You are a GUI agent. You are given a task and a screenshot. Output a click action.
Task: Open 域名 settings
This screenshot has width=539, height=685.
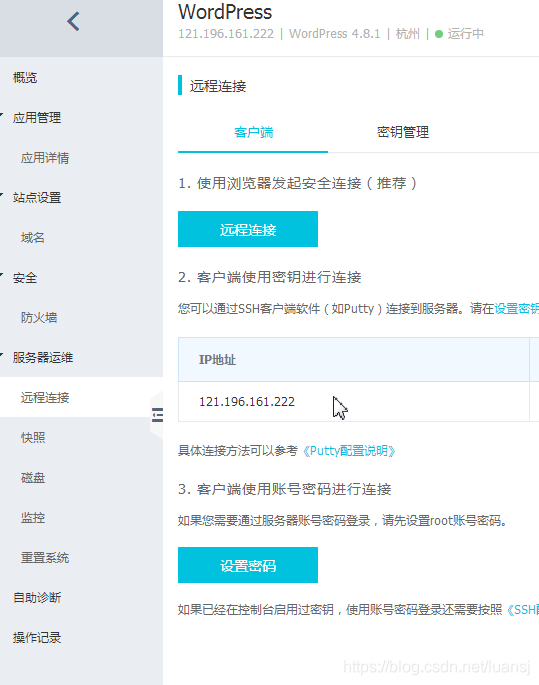pyautogui.click(x=33, y=238)
